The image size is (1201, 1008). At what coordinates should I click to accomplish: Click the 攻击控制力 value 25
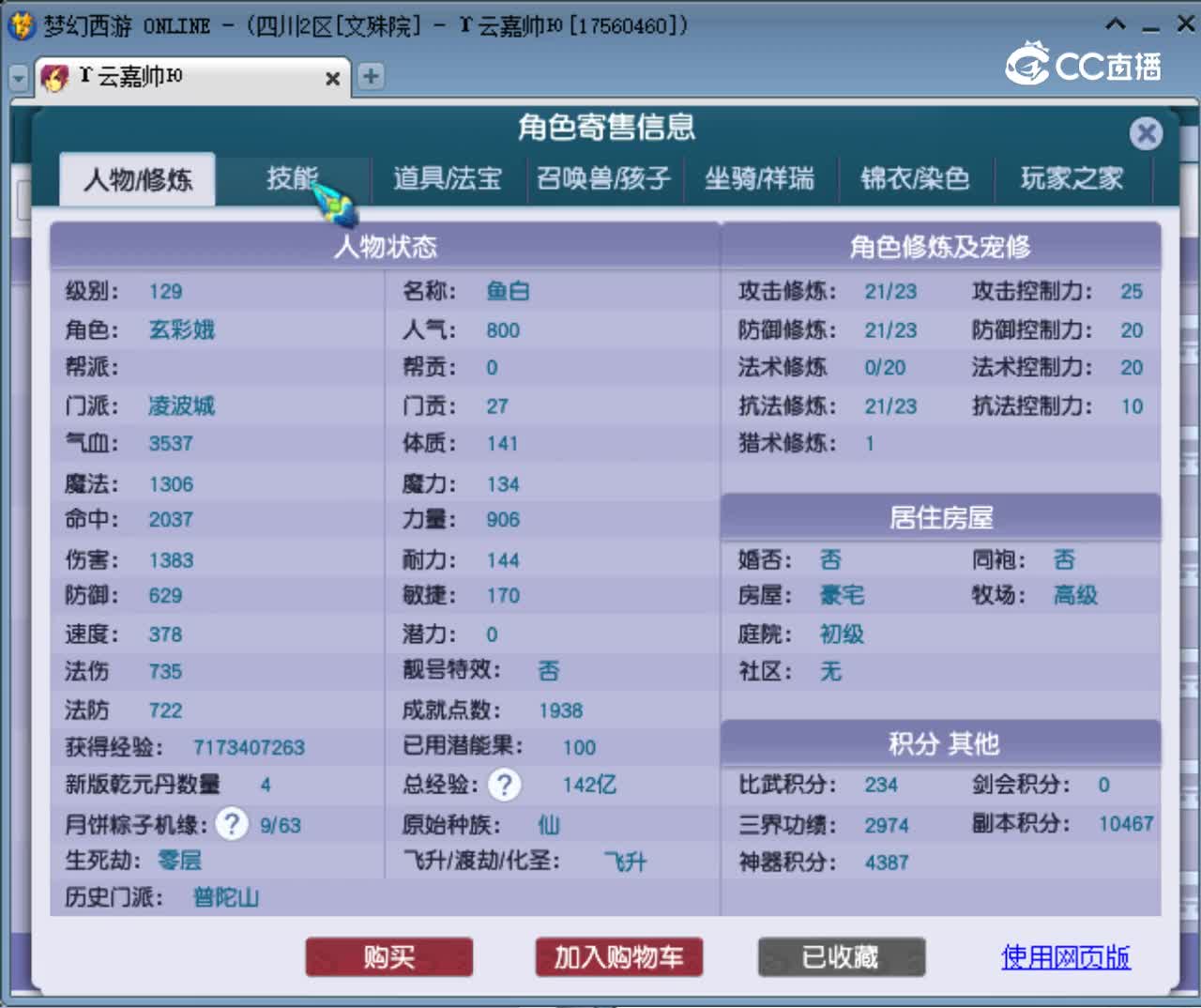coord(1132,292)
